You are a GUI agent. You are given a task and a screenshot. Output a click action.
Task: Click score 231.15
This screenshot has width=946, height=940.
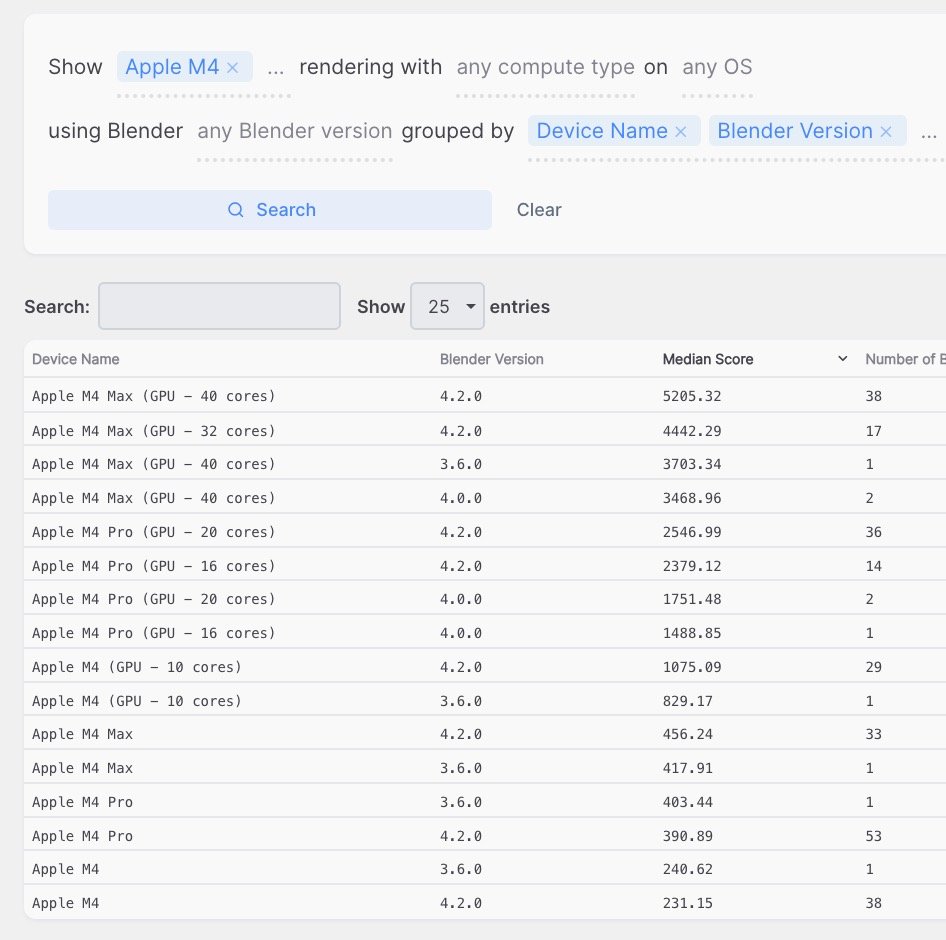coord(688,903)
